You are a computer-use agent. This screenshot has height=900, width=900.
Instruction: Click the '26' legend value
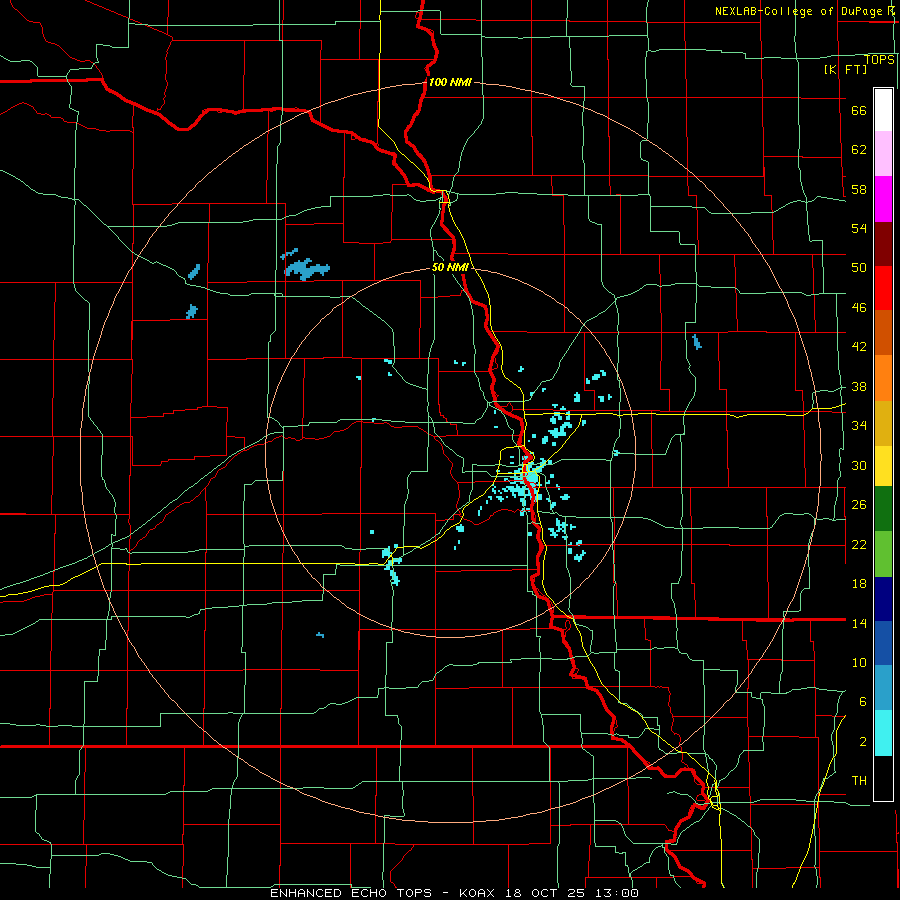[x=859, y=505]
